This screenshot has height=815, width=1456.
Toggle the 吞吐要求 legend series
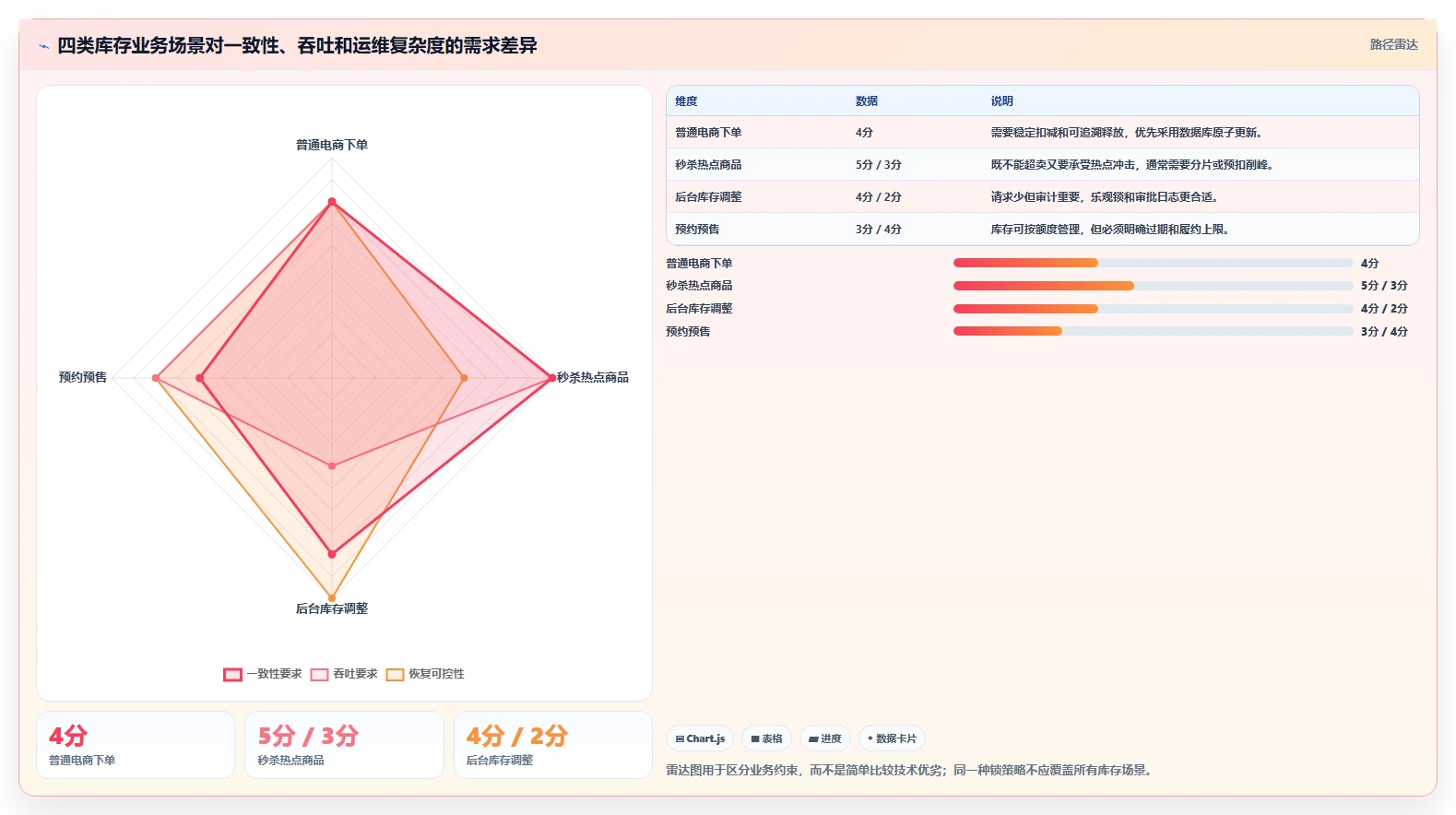pos(344,674)
